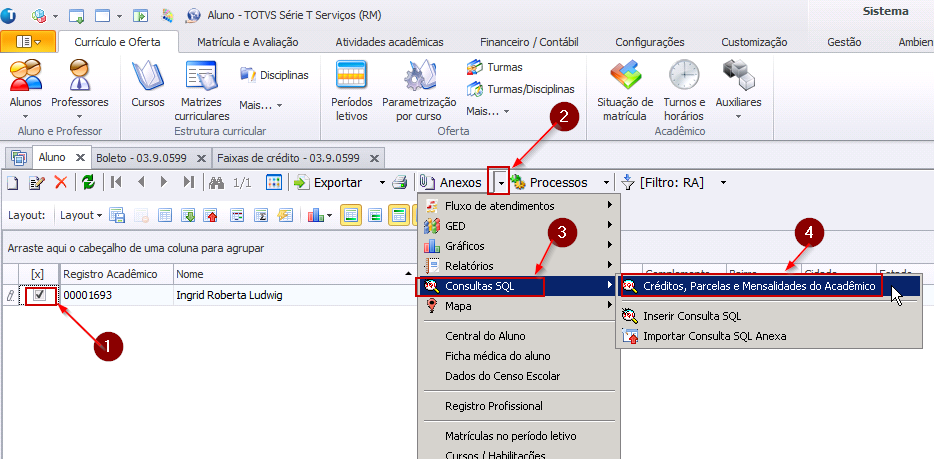
Task: Choose Inserir Consulta SQL menu entry
Action: (x=691, y=316)
